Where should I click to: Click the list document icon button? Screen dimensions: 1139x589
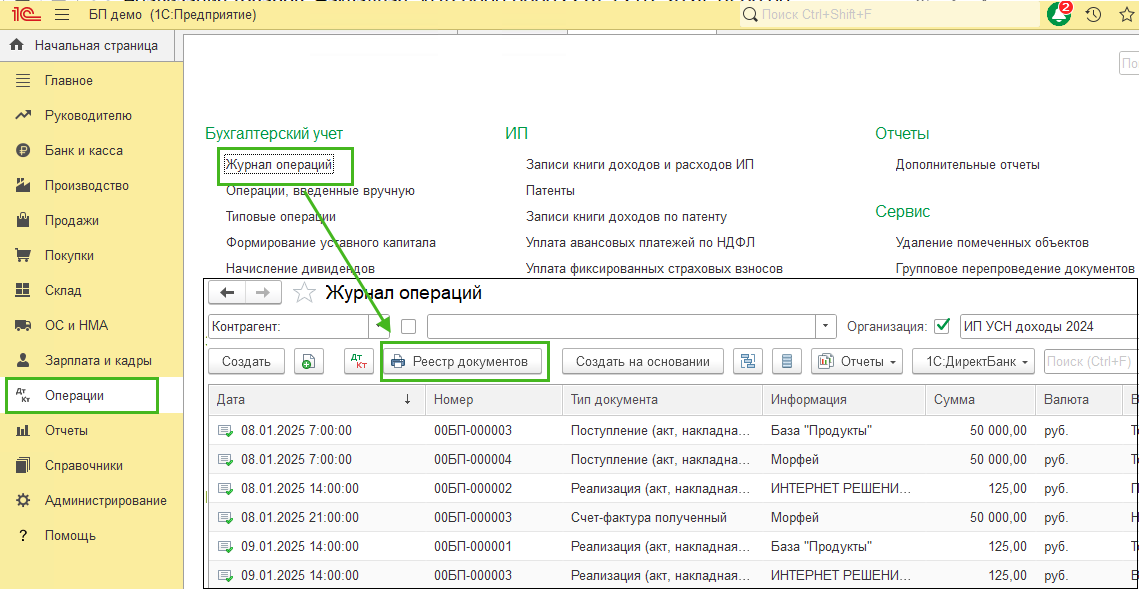[787, 361]
